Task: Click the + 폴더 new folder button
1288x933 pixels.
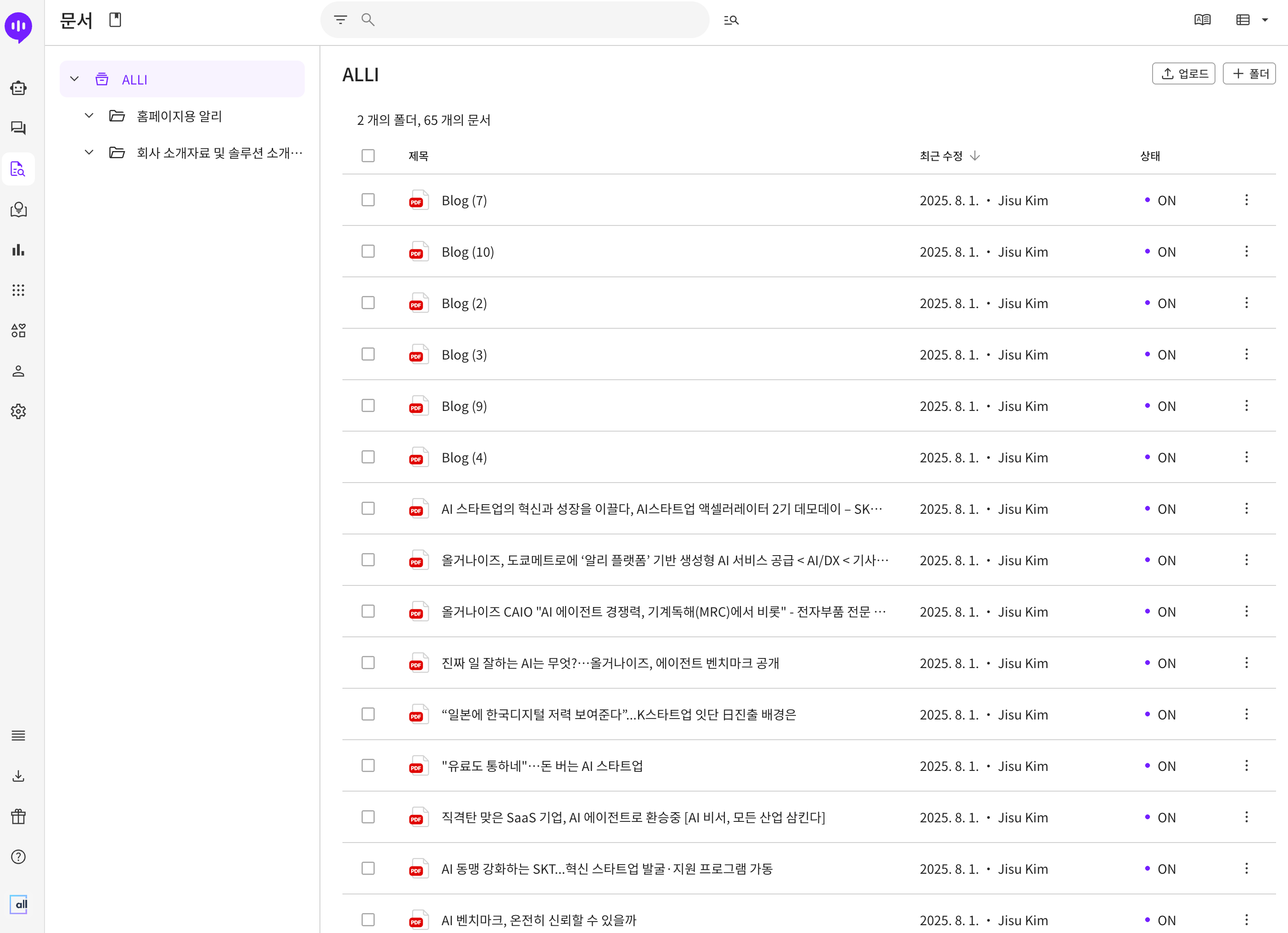Action: (1249, 74)
